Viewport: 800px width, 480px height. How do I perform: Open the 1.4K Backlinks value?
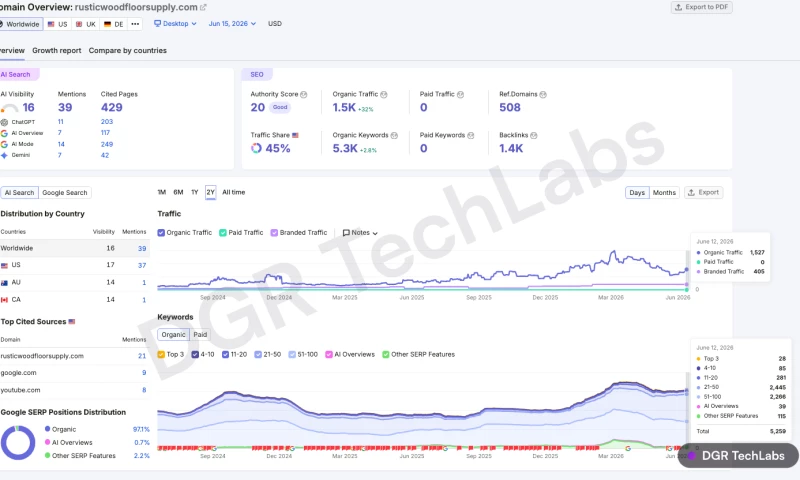click(x=511, y=148)
